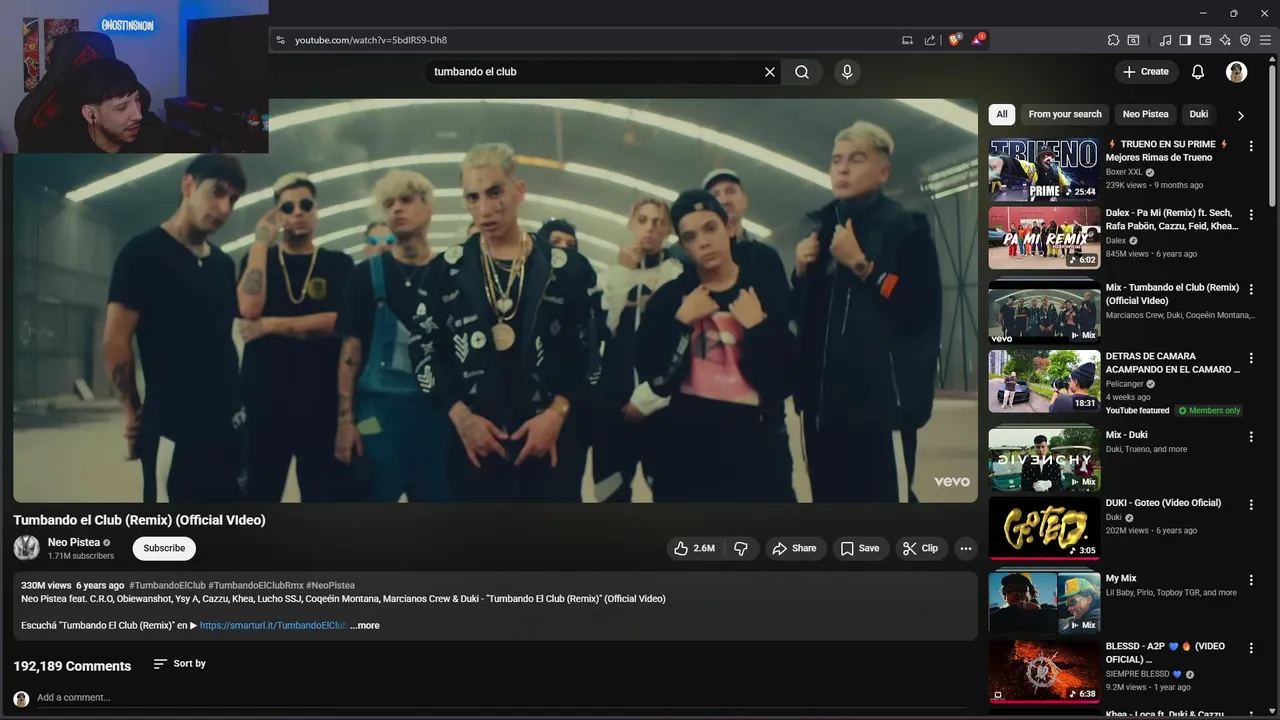Open options for My Mix

(1251, 580)
